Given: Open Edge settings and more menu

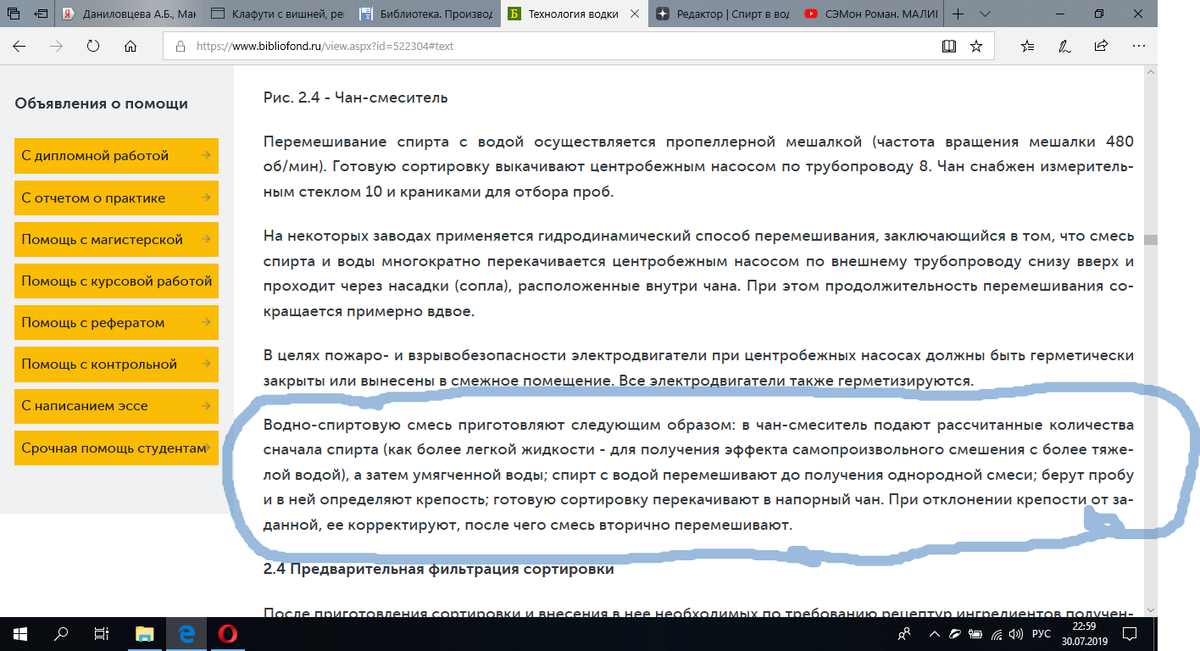Looking at the screenshot, I should (x=1138, y=46).
